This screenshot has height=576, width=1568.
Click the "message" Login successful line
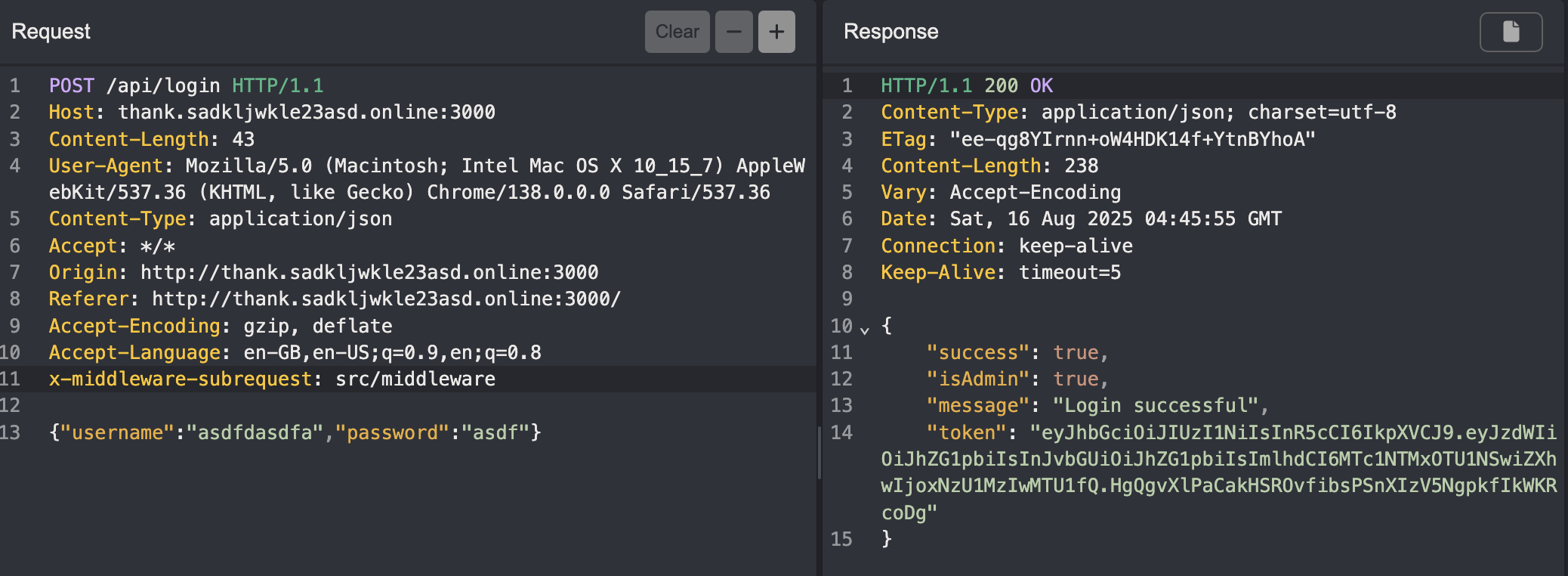point(1098,406)
